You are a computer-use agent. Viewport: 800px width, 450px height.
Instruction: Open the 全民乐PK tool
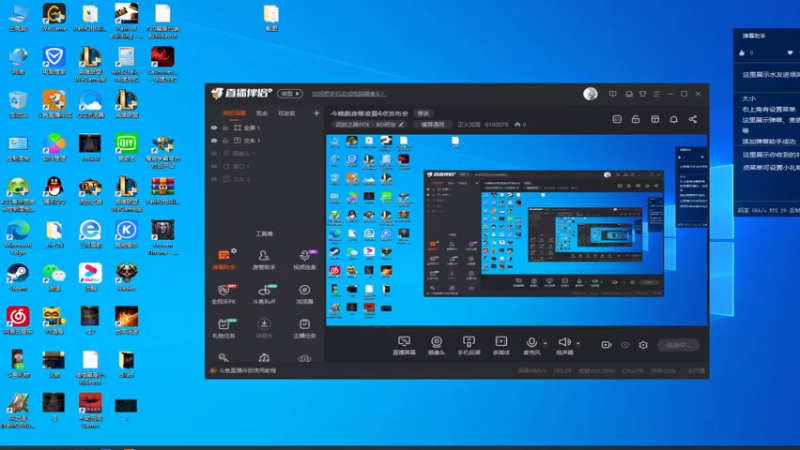[223, 294]
